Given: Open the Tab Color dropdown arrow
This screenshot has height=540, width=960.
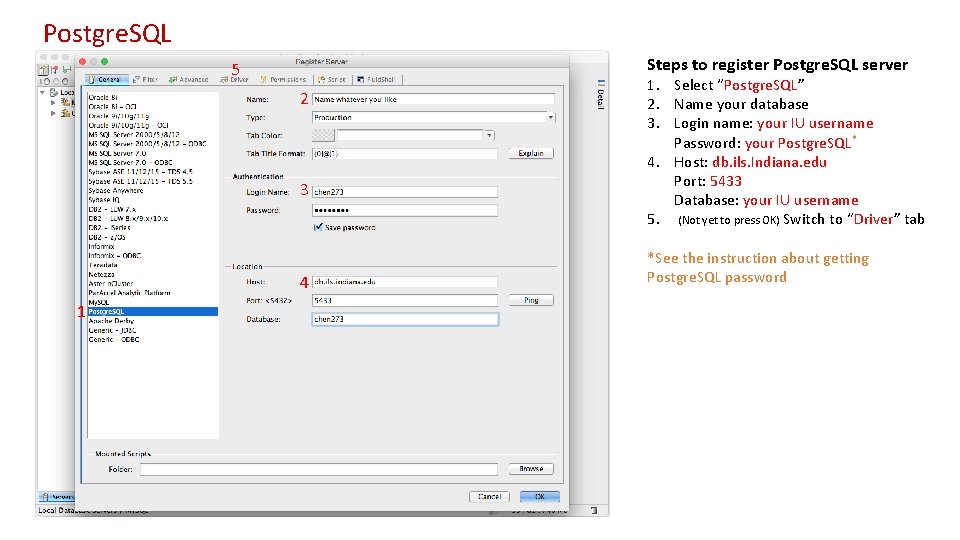Looking at the screenshot, I should point(489,135).
